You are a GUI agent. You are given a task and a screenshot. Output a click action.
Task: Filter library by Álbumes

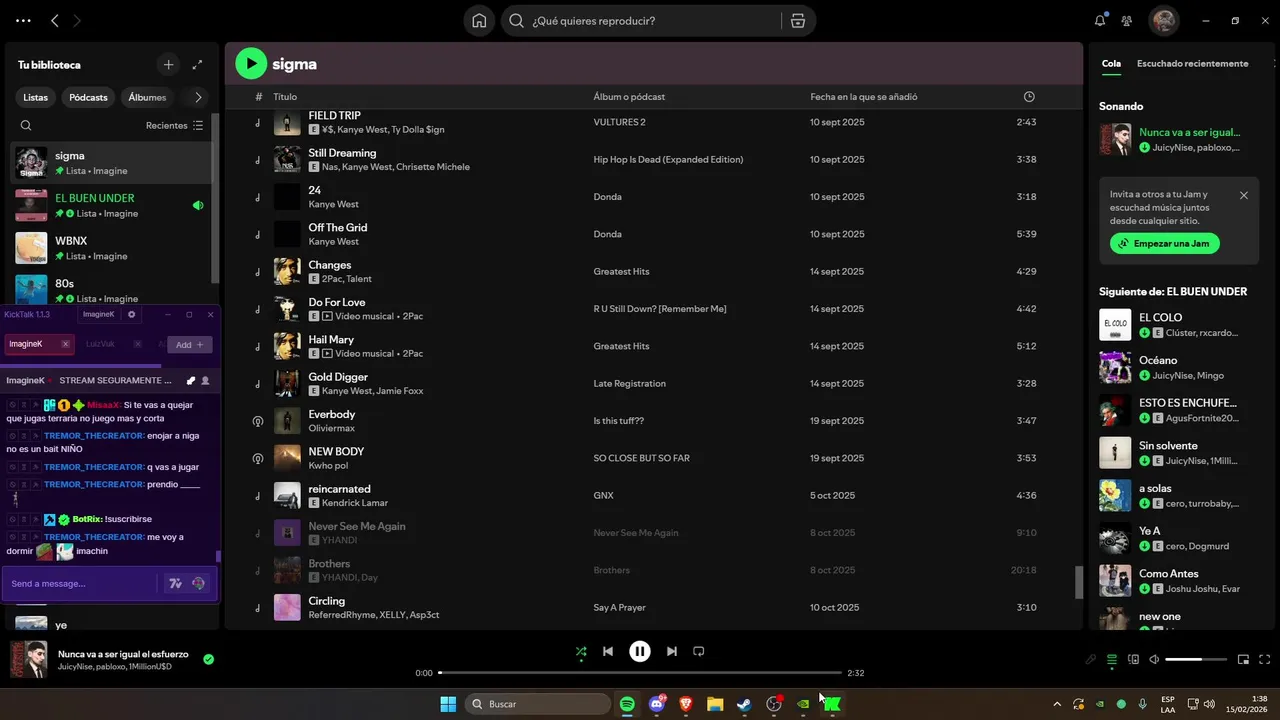pyautogui.click(x=147, y=97)
